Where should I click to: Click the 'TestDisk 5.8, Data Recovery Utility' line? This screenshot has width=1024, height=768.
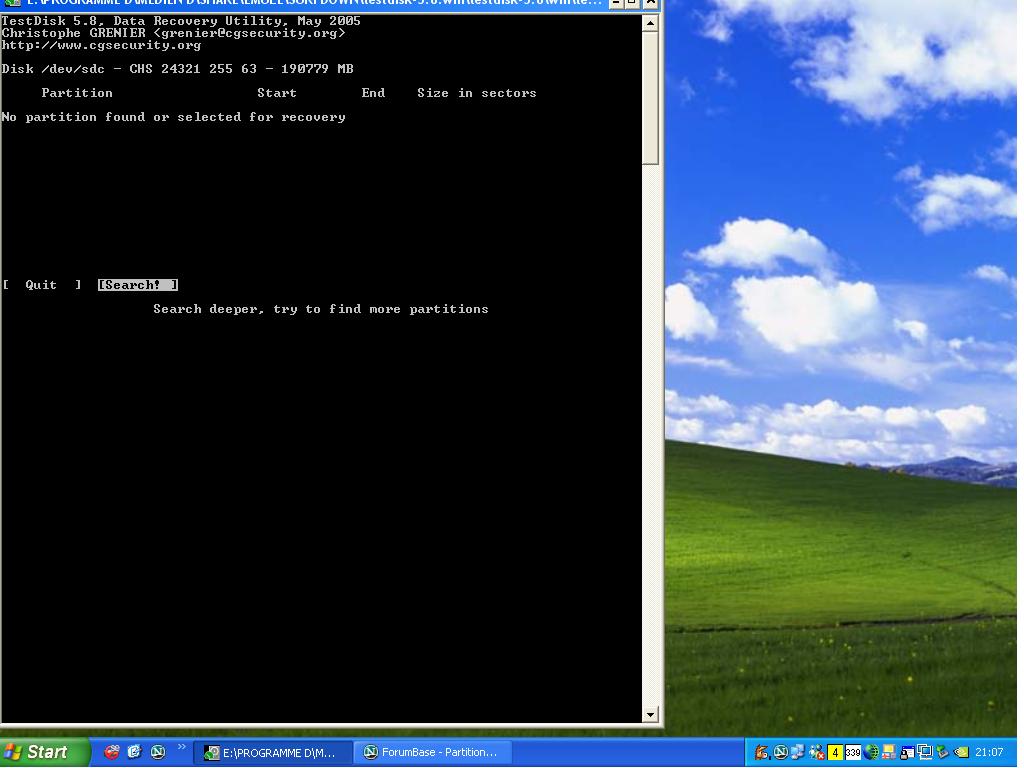pos(181,21)
